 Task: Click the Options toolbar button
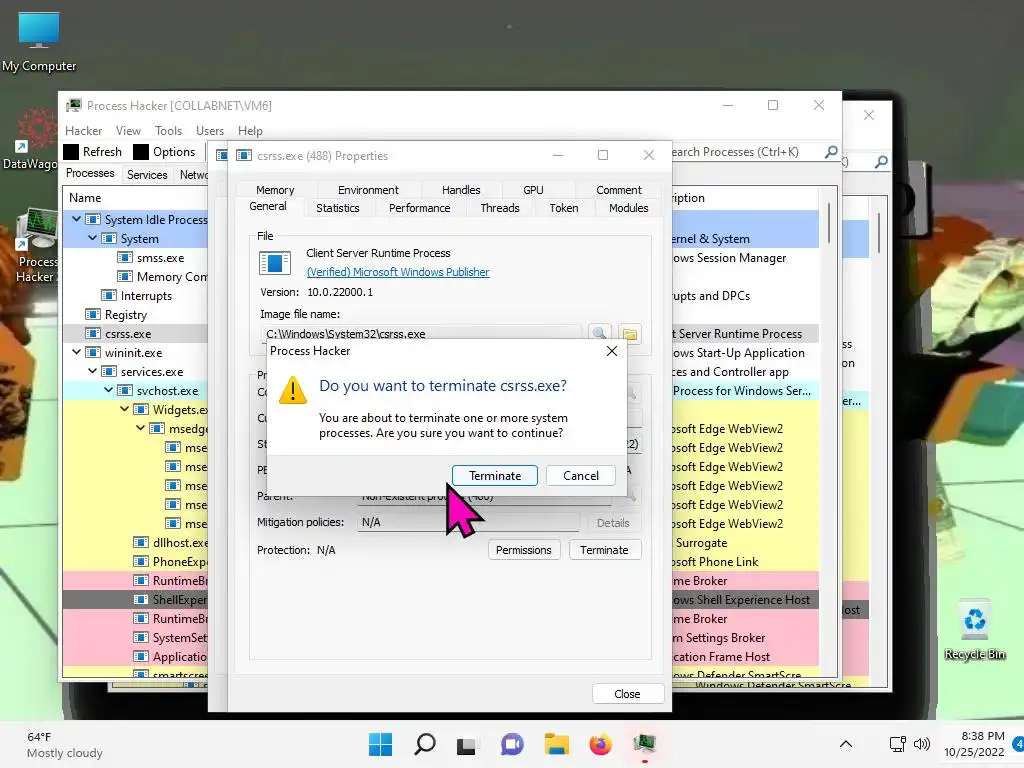tap(164, 152)
